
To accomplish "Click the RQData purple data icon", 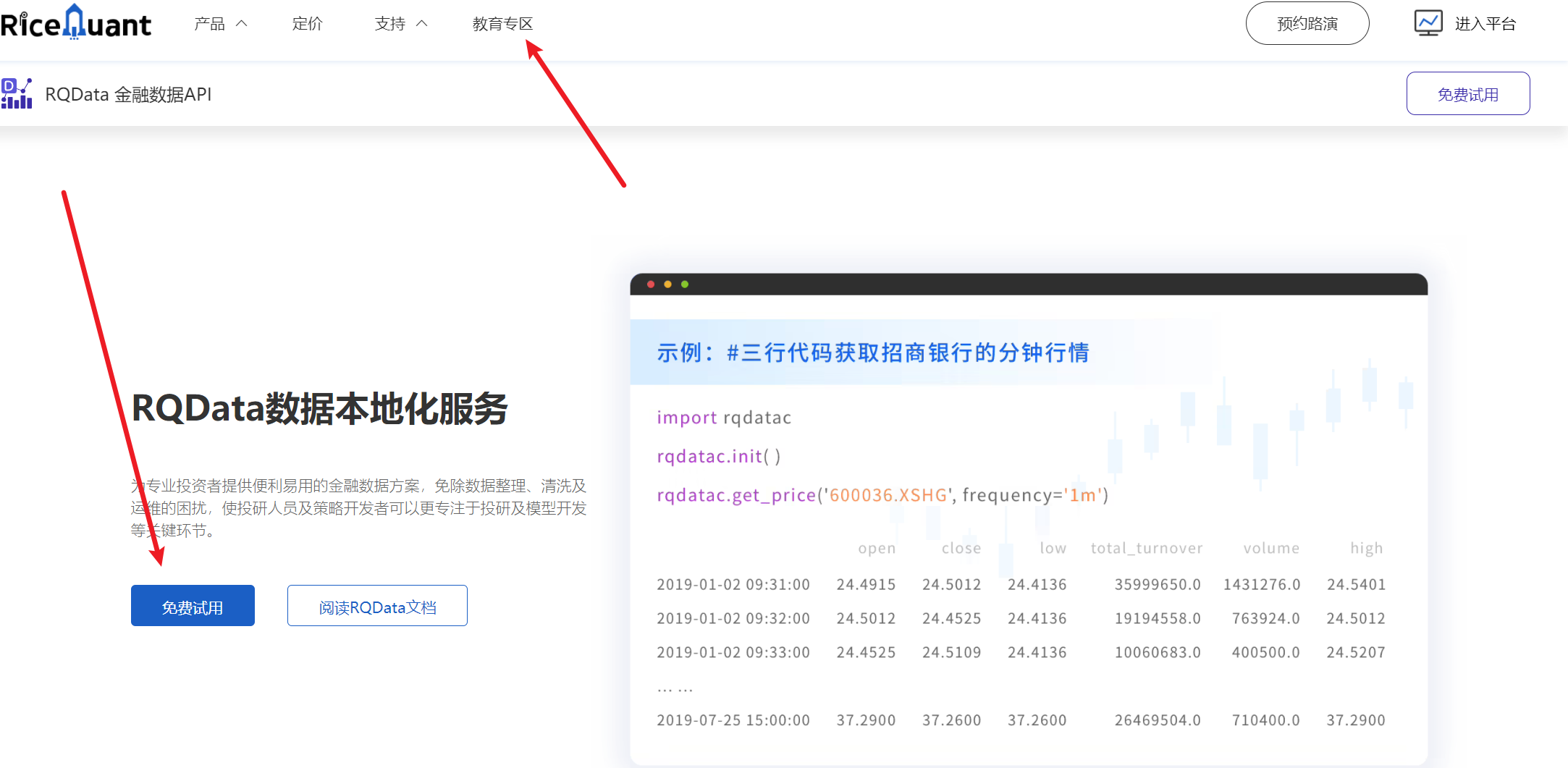I will 17,93.
